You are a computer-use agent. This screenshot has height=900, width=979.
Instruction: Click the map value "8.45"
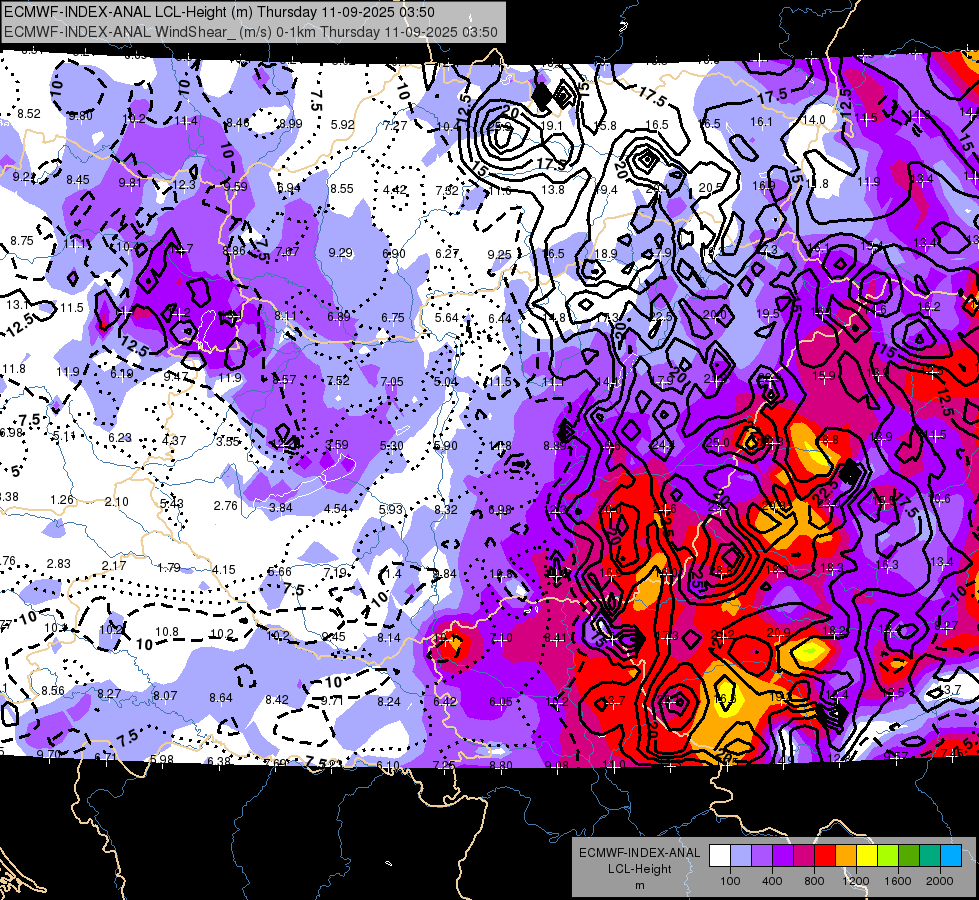pyautogui.click(x=78, y=180)
